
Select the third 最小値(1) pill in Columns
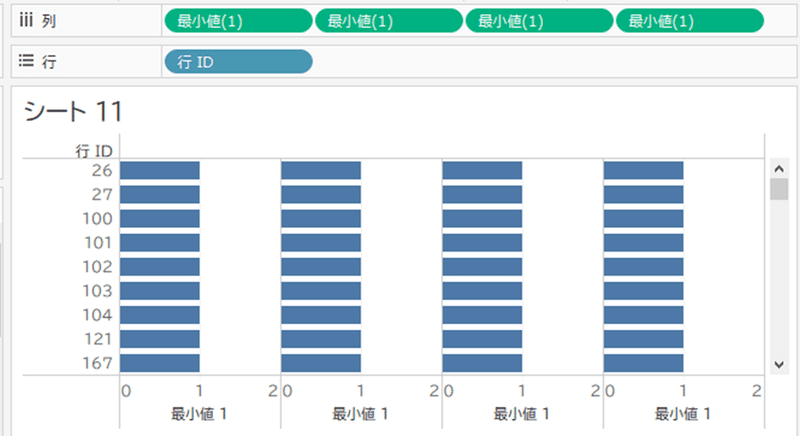click(539, 21)
